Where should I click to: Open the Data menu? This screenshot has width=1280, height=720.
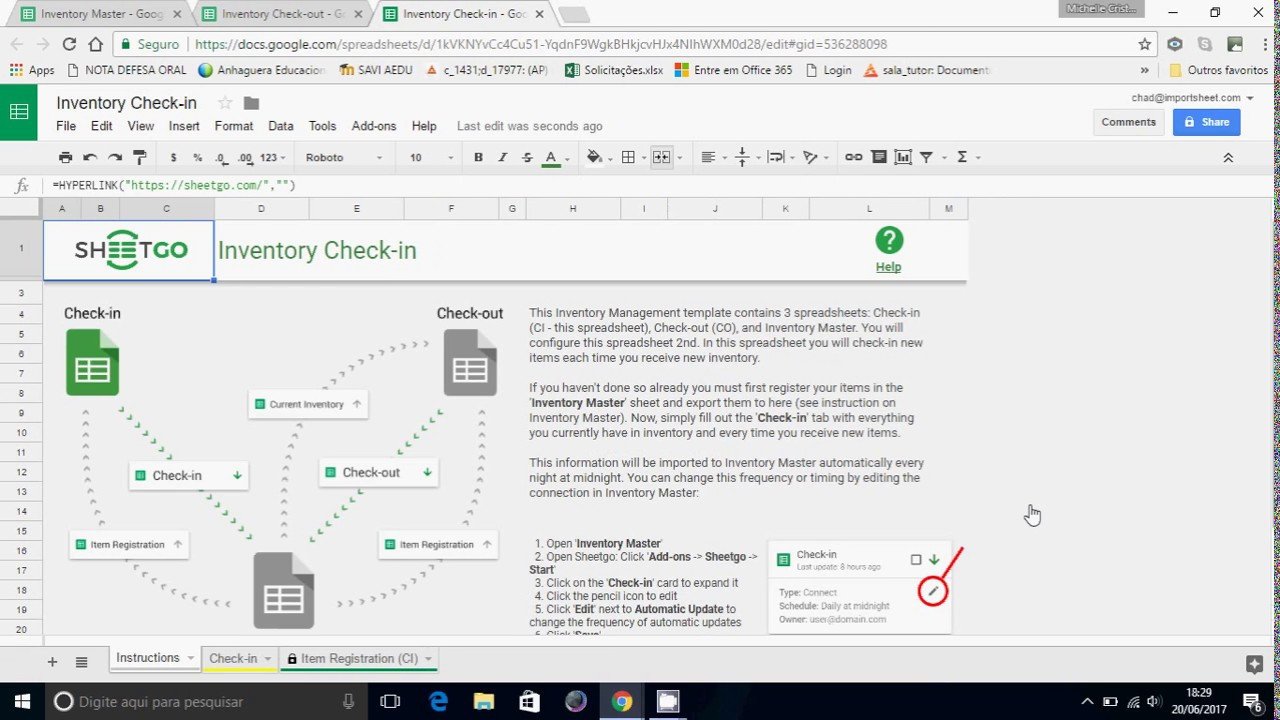[281, 126]
